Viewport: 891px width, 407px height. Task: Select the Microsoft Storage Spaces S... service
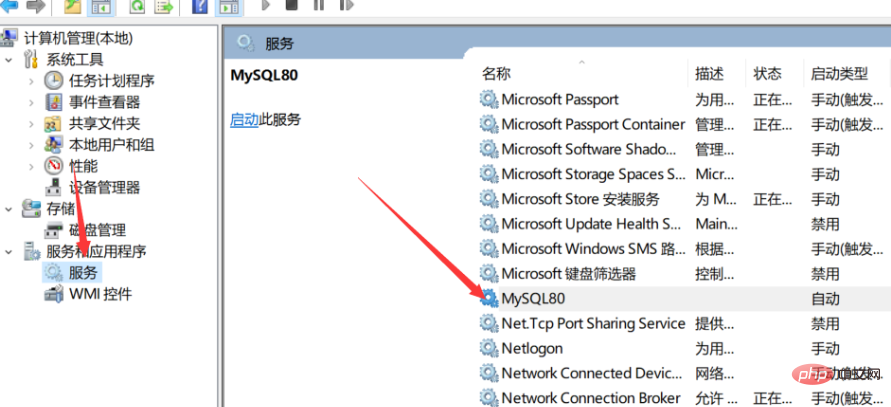[593, 174]
